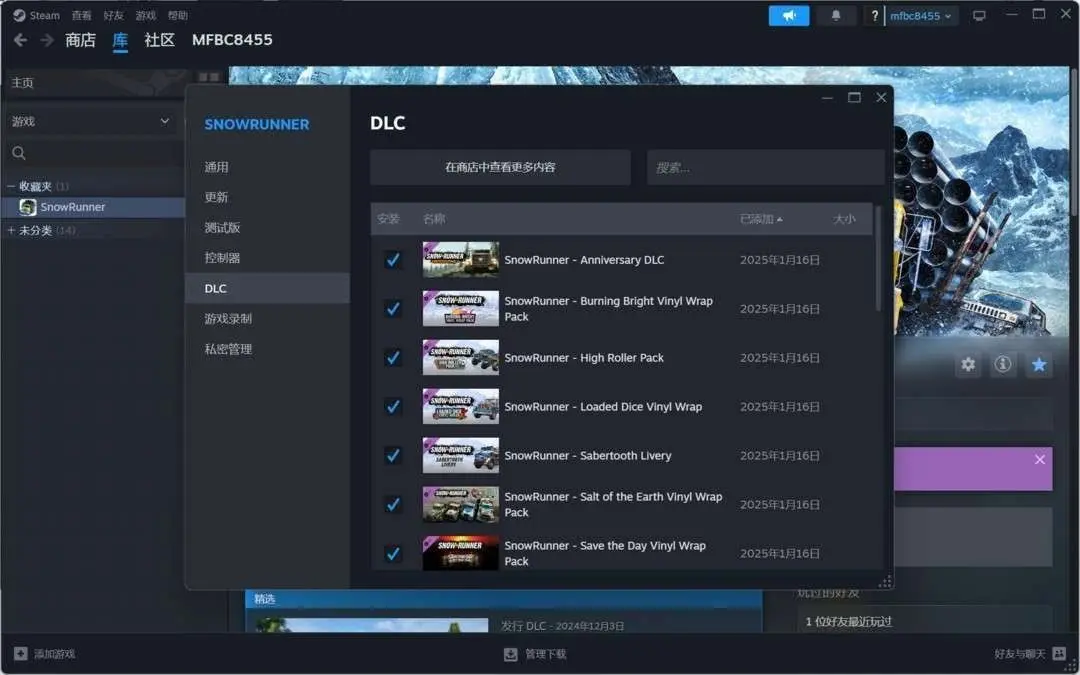Screen dimensions: 1080x675
Task: Open the mfbc8455 account dropdown
Action: [921, 16]
